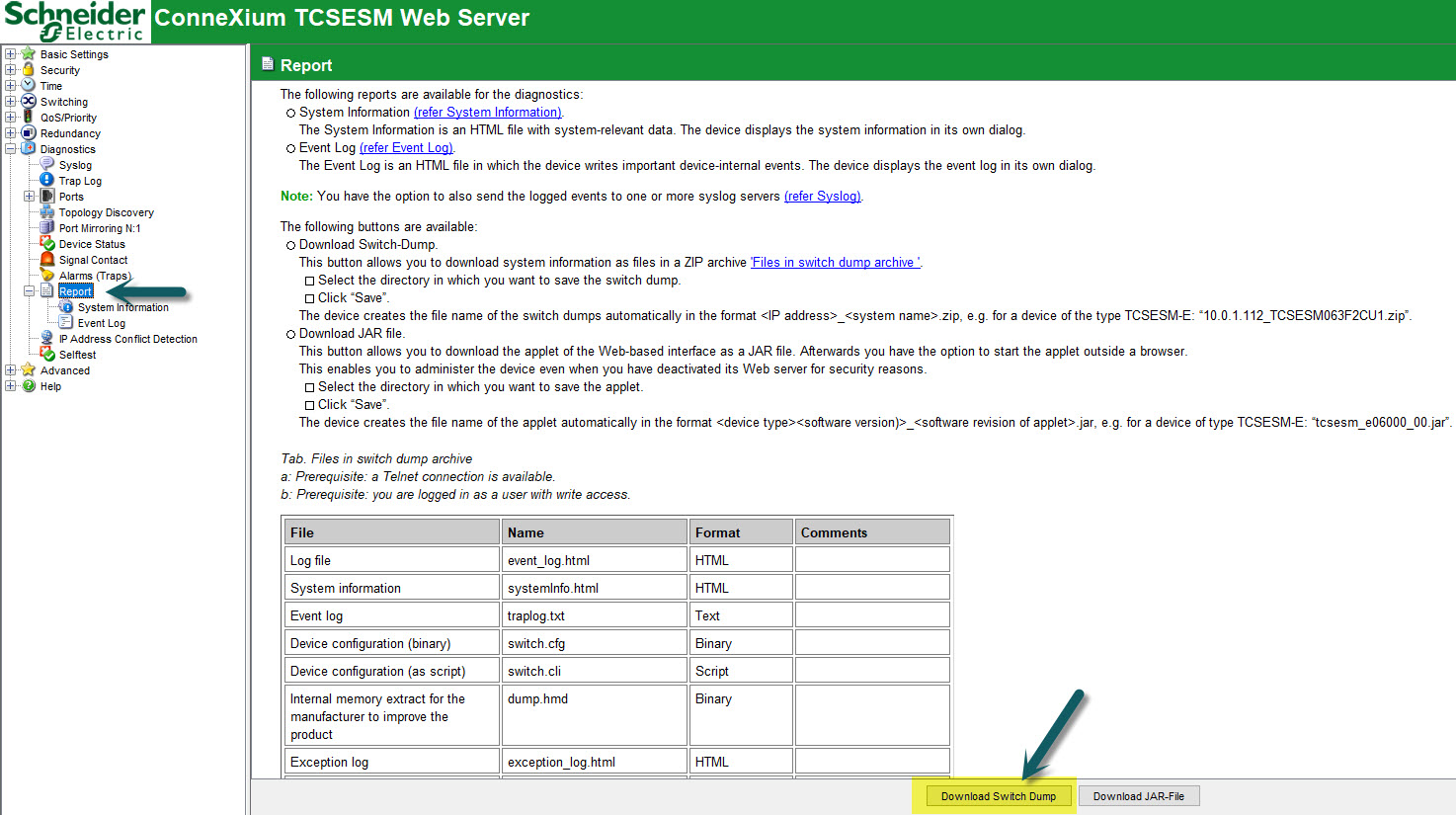Click the event_log.html table cell

pyautogui.click(x=595, y=560)
